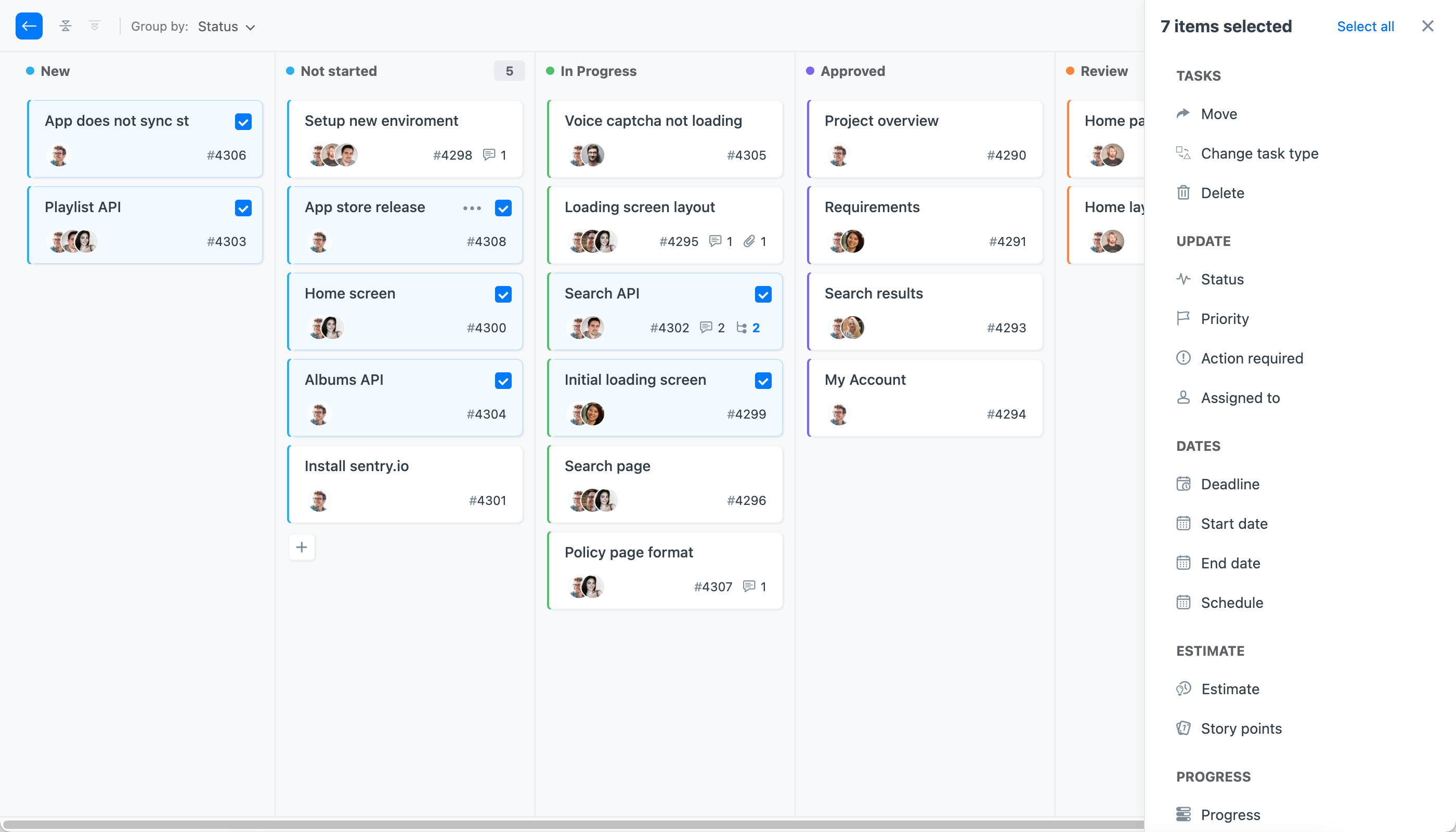Uncheck the Home screen card checkbox
Image resolution: width=1456 pixels, height=832 pixels.
pos(503,294)
